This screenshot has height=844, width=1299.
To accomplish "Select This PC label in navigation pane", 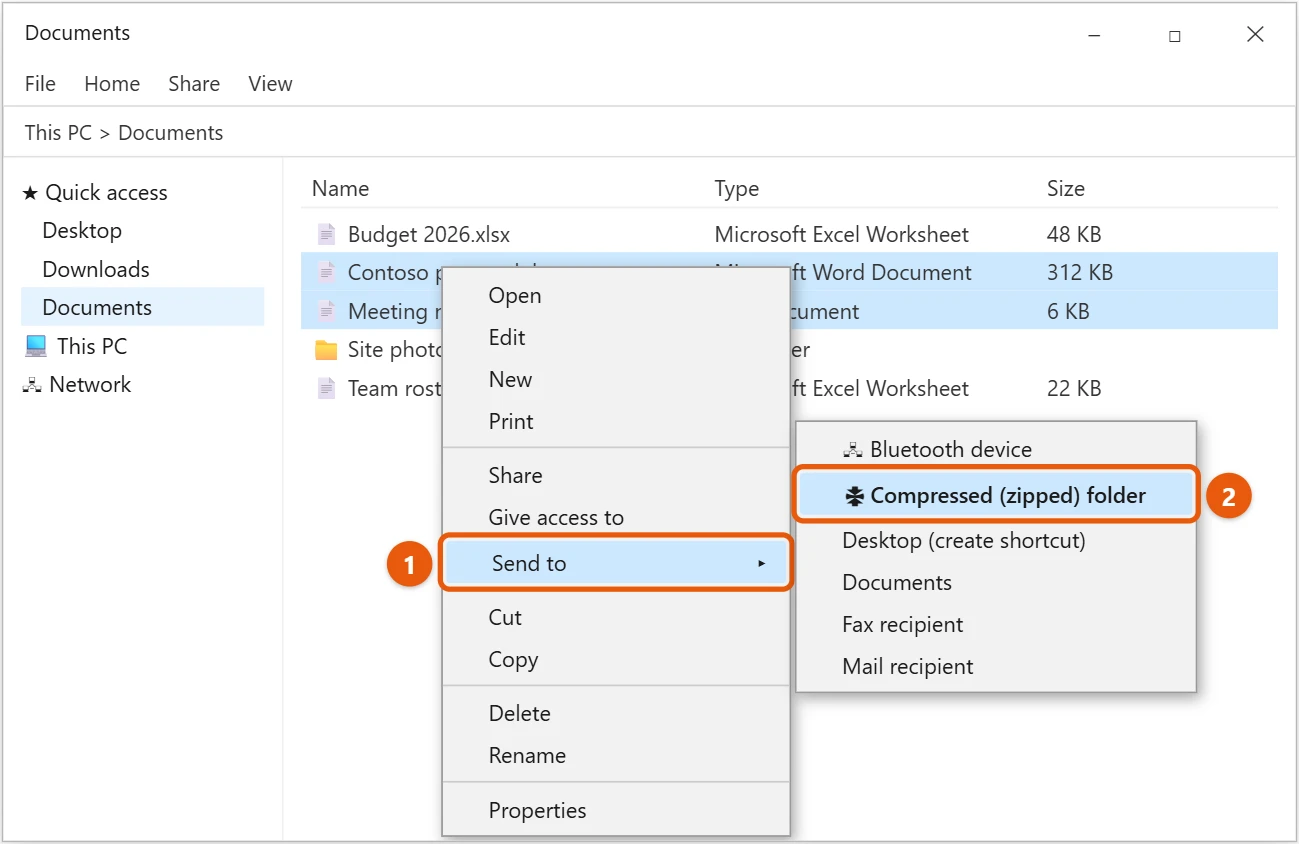I will tap(92, 347).
